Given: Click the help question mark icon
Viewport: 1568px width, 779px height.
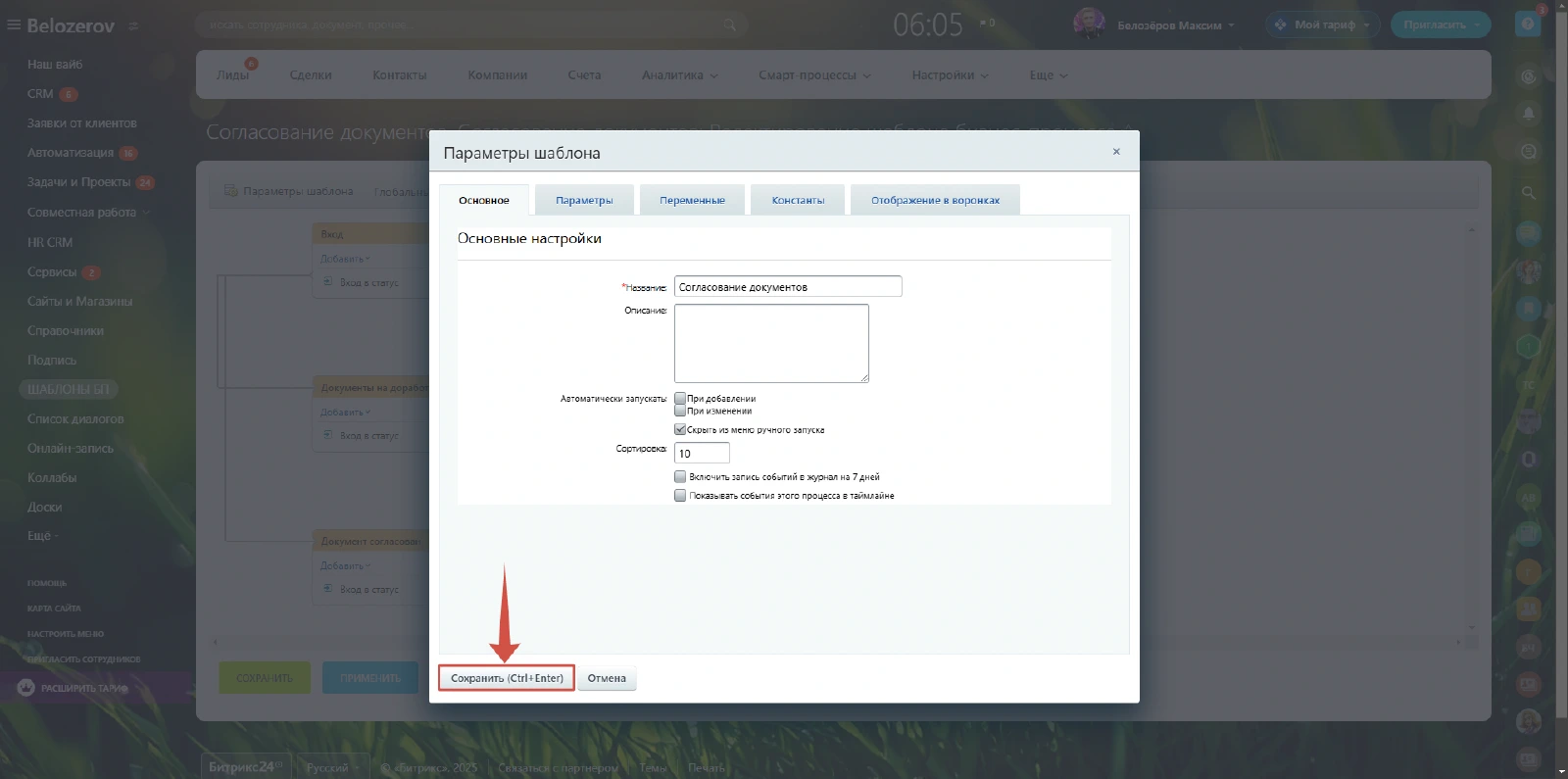Looking at the screenshot, I should tap(1528, 24).
